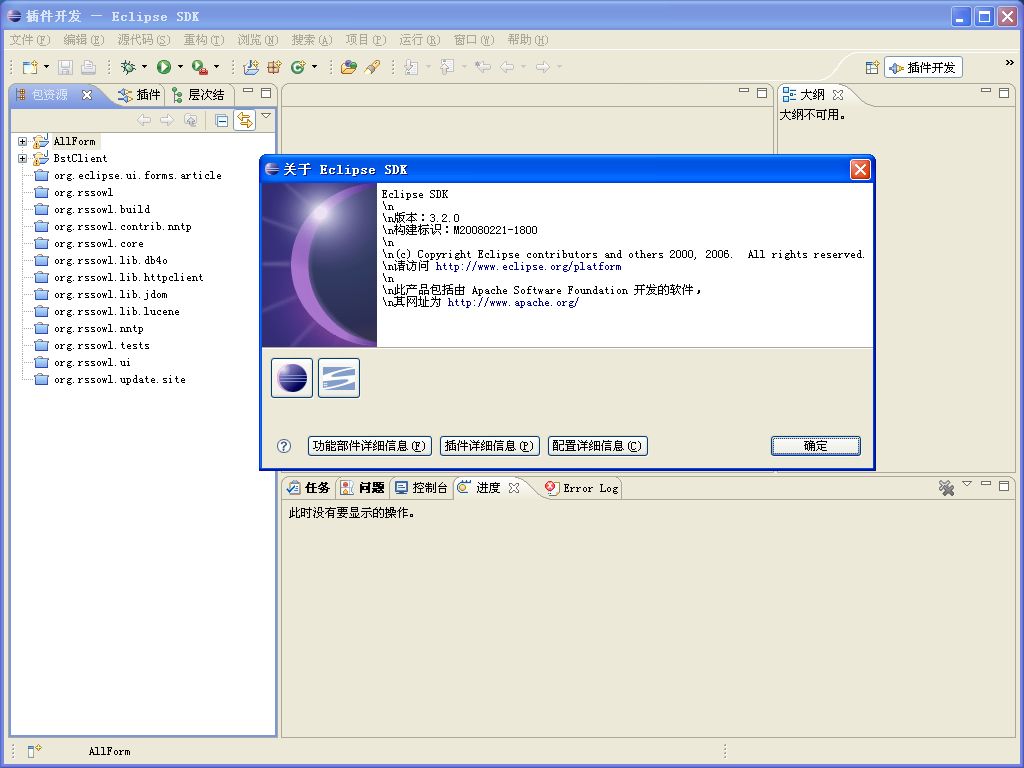Image resolution: width=1024 pixels, height=768 pixels.
Task: Switch to the 层次结 hierarchy tab
Action: (x=199, y=95)
